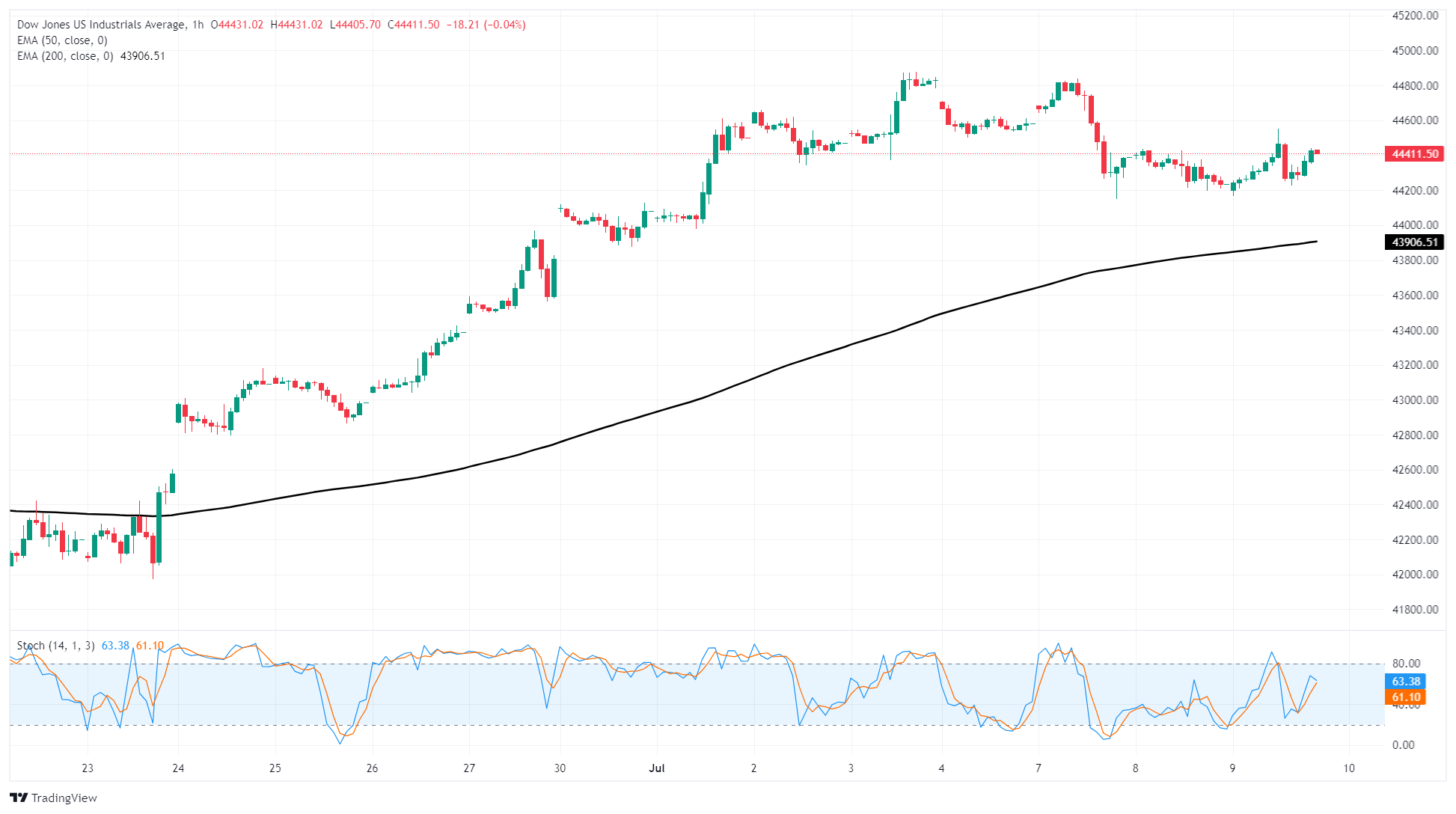Click the -18.21 (-0.04%) change readout
Image resolution: width=1456 pixels, height=814 pixels.
point(486,25)
